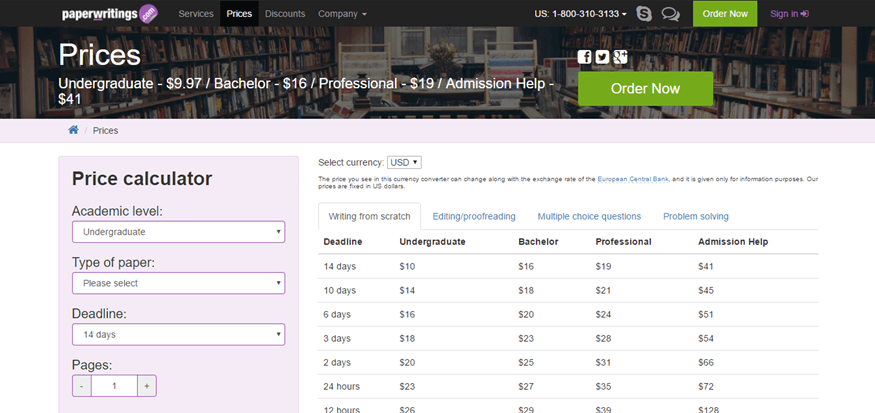Image resolution: width=875 pixels, height=413 pixels.
Task: Expand Company dropdown menu
Action: click(342, 13)
